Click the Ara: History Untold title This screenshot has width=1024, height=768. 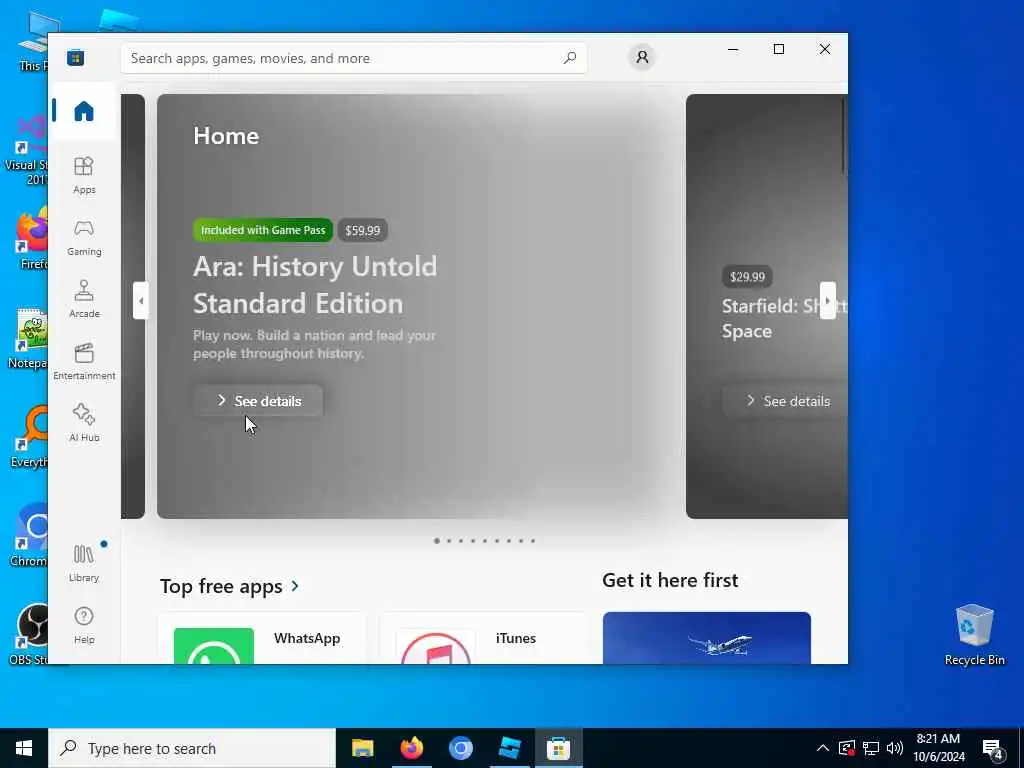point(315,285)
